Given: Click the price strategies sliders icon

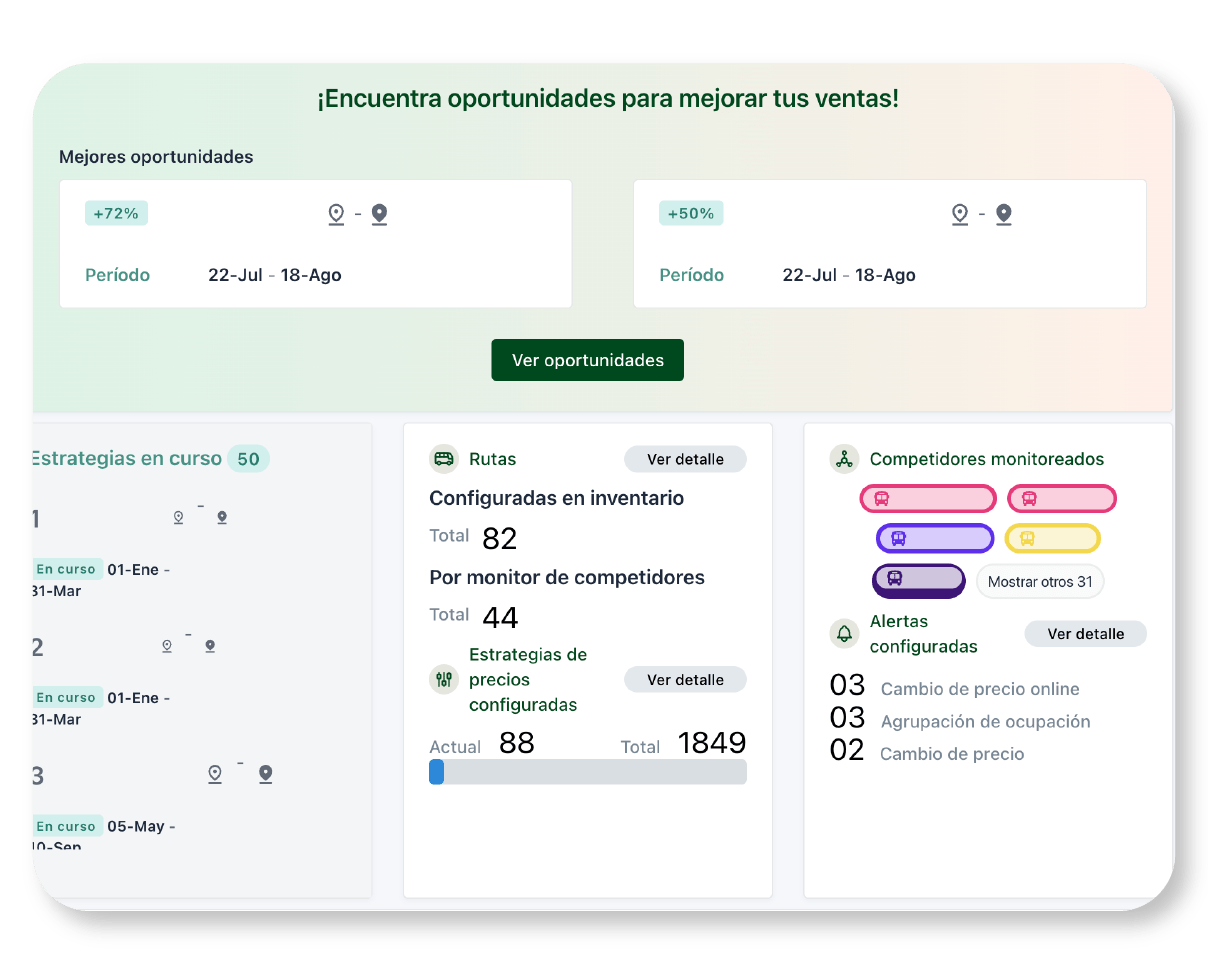Looking at the screenshot, I should tap(444, 679).
